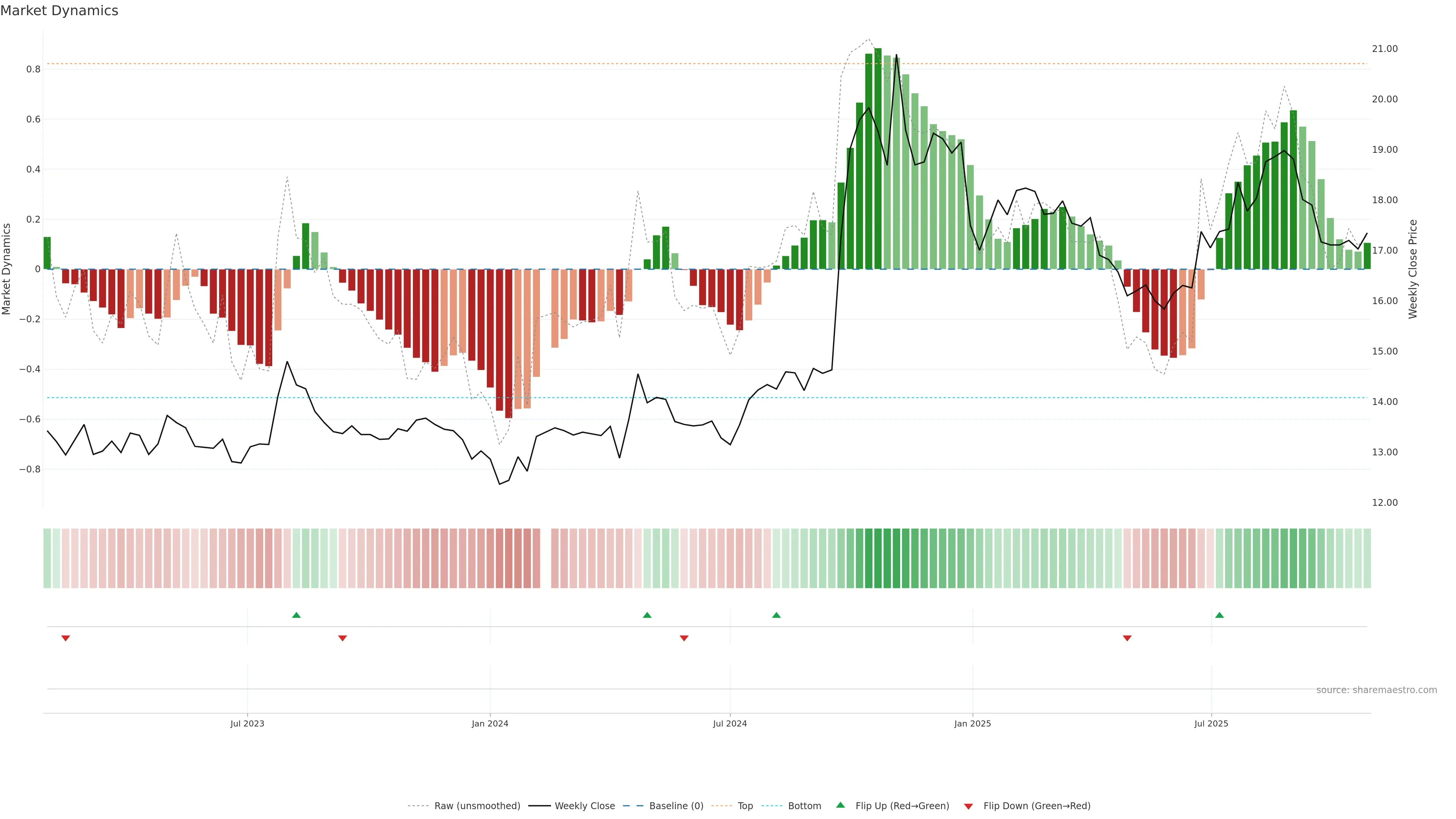
Task: Click the red flip-down marker just before Jul 2024
Action: click(x=684, y=638)
